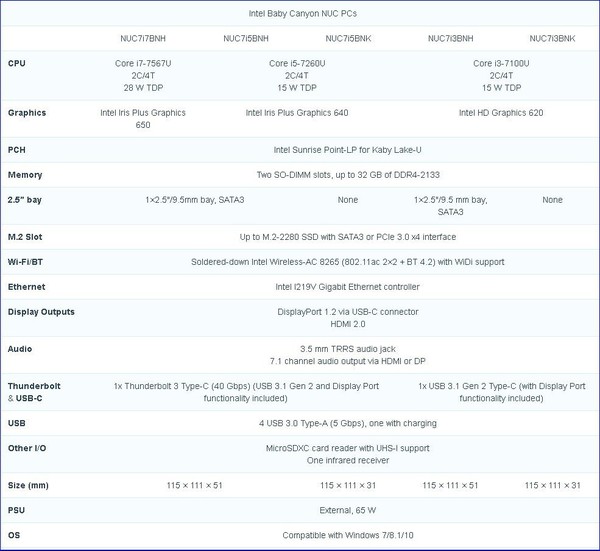Click 'External, 65 W' value
Viewport: 600px width, 551px height.
(x=348, y=510)
